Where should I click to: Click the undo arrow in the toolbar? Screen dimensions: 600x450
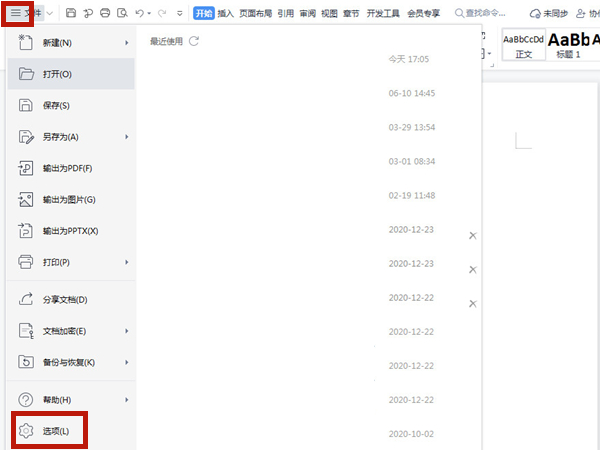click(x=139, y=13)
